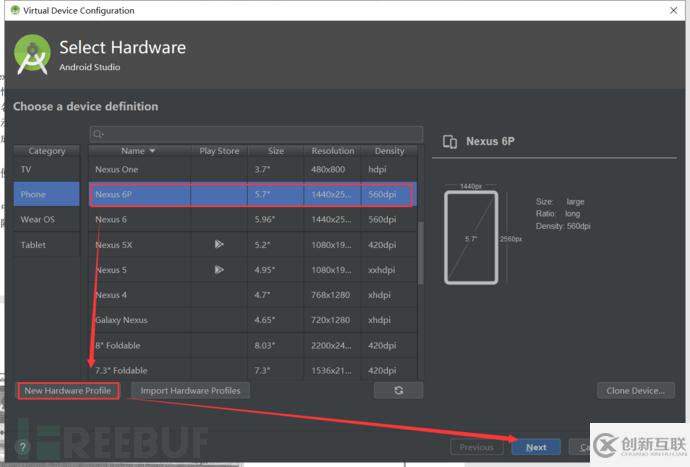Select the Wear OS category
Image resolution: width=690 pixels, height=467 pixels.
click(x=47, y=219)
